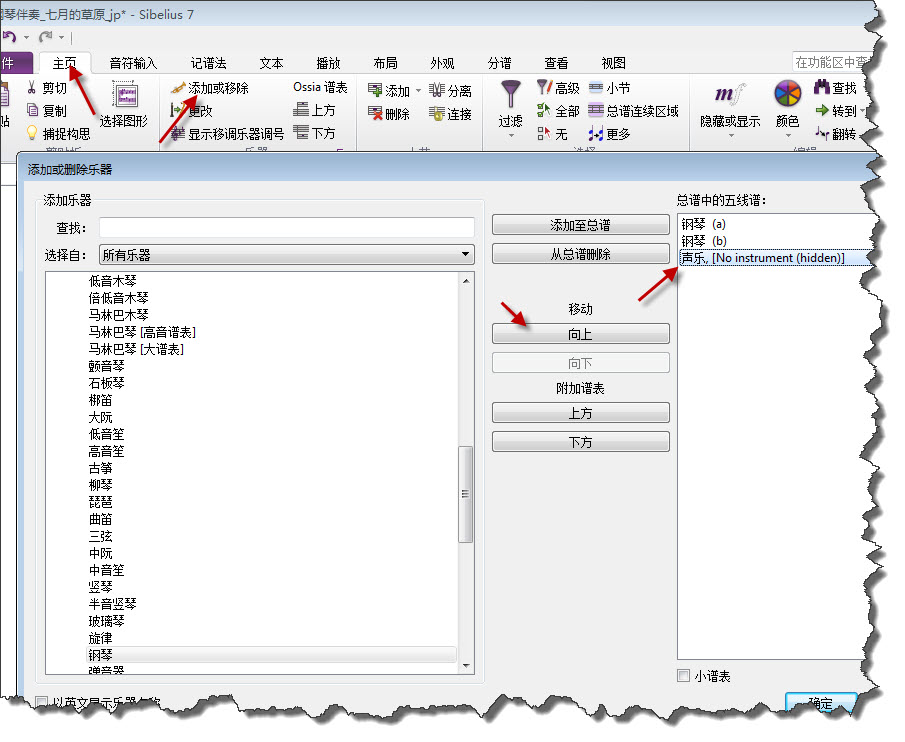The image size is (905, 742).
Task: Open the Color wheel tool
Action: coord(787,95)
